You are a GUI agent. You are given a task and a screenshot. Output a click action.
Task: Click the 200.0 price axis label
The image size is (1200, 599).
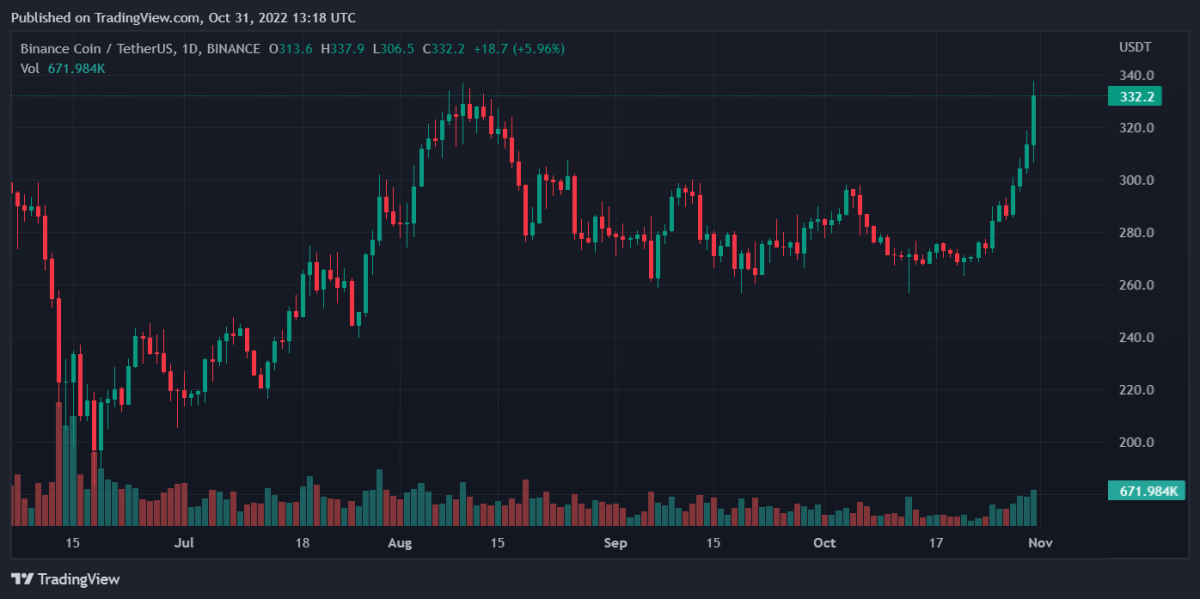tap(1137, 443)
